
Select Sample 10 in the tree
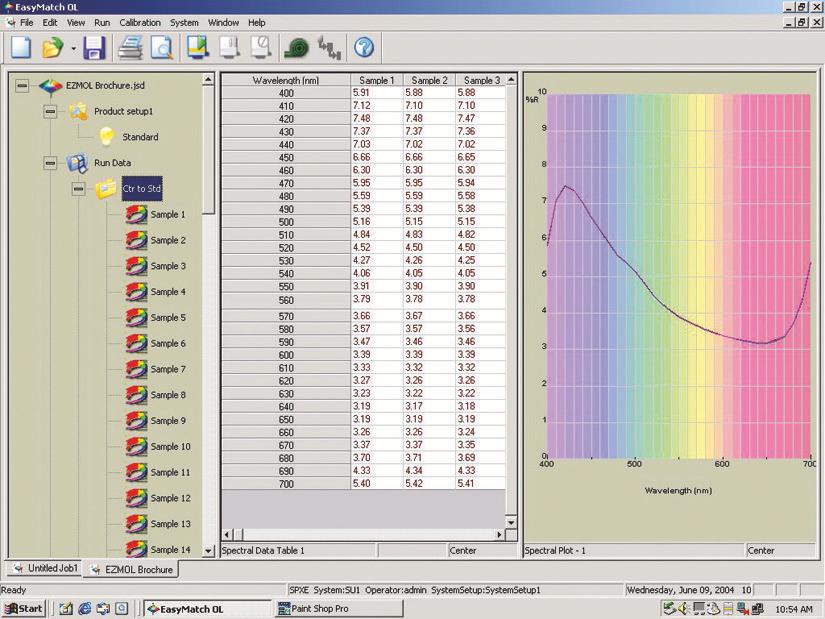[170, 447]
